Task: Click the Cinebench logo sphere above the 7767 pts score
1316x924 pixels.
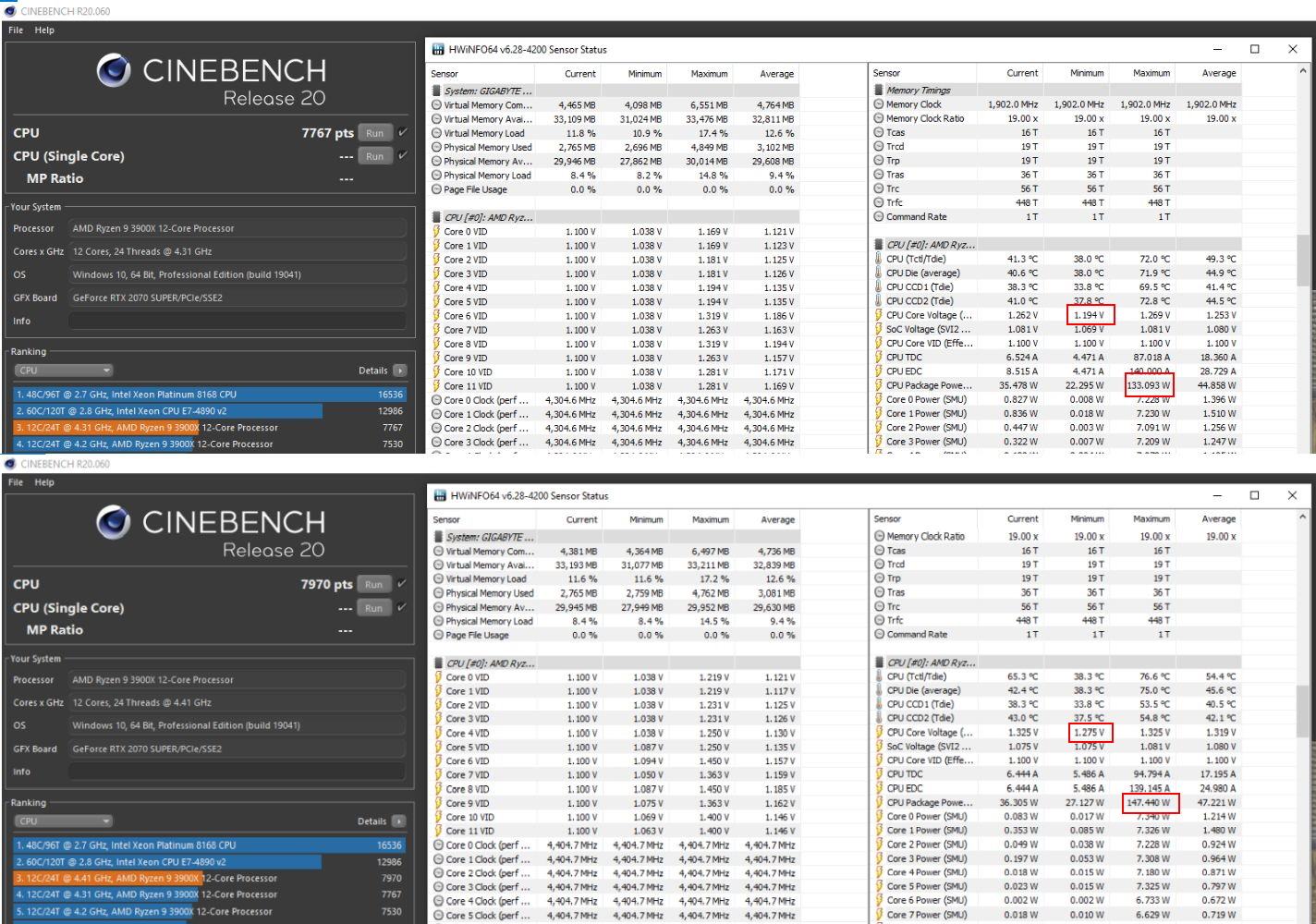Action: pyautogui.click(x=114, y=71)
